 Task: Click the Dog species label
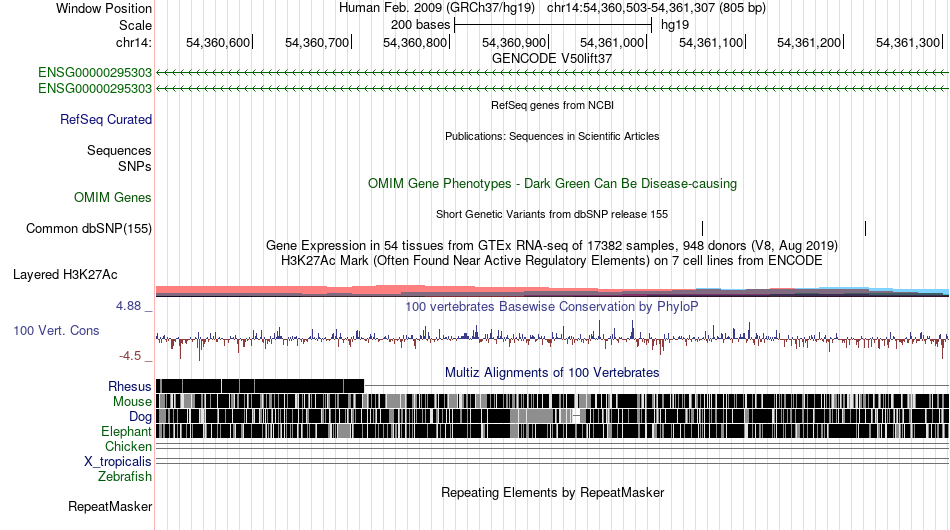click(x=140, y=417)
